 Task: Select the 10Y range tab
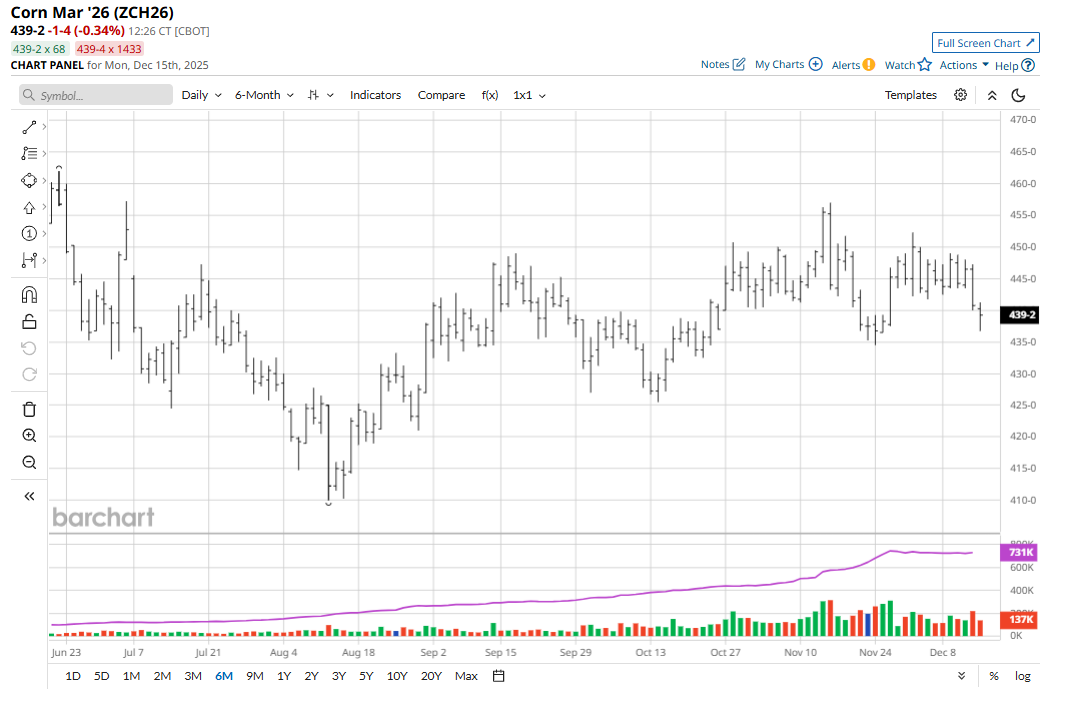397,676
